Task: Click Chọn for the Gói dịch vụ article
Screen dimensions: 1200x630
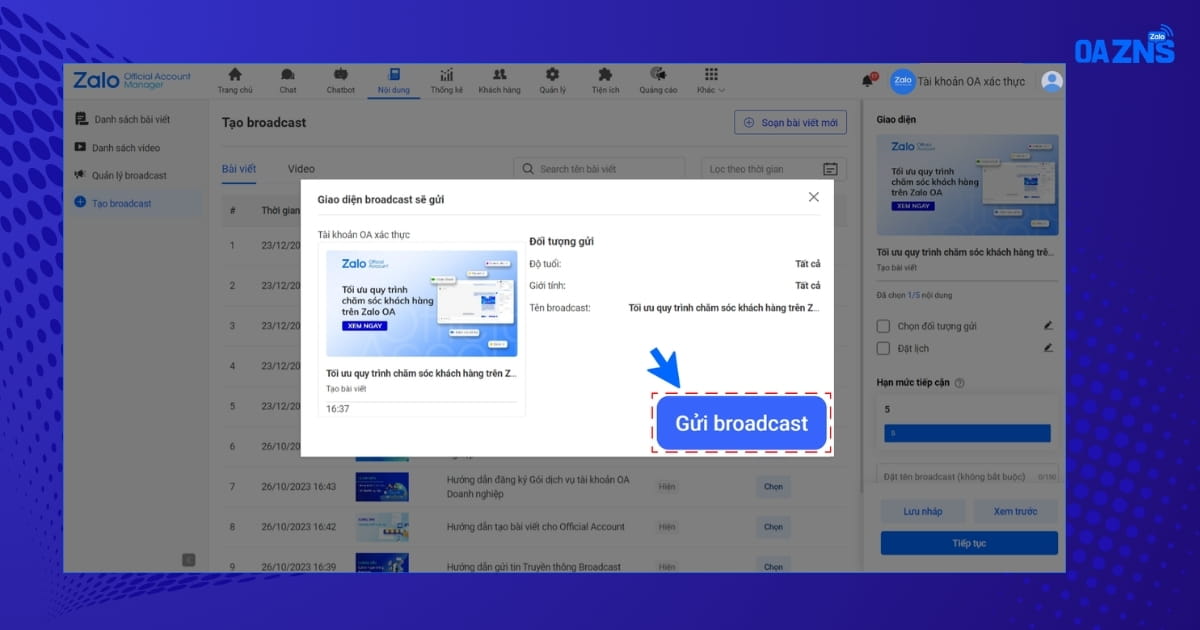Action: 773,487
